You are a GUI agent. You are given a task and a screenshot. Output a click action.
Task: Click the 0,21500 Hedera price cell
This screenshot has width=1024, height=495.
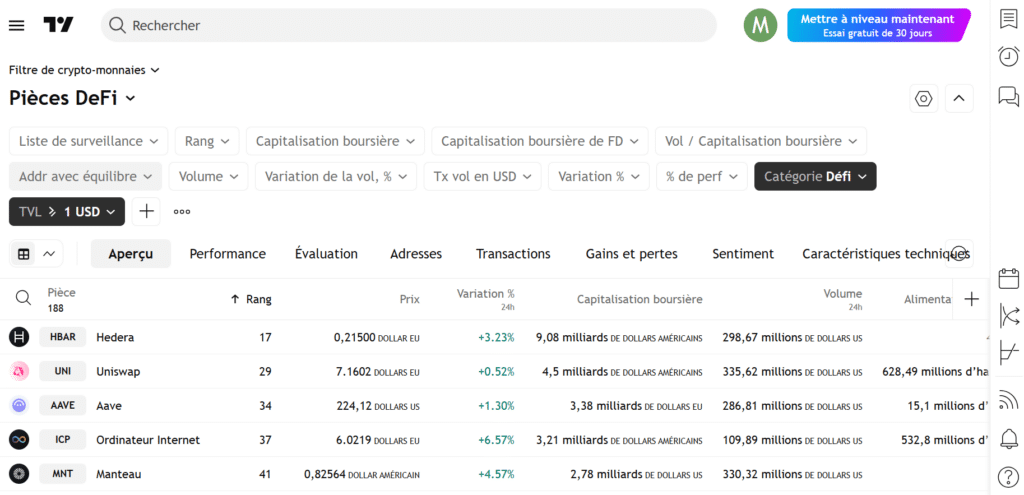coord(376,338)
